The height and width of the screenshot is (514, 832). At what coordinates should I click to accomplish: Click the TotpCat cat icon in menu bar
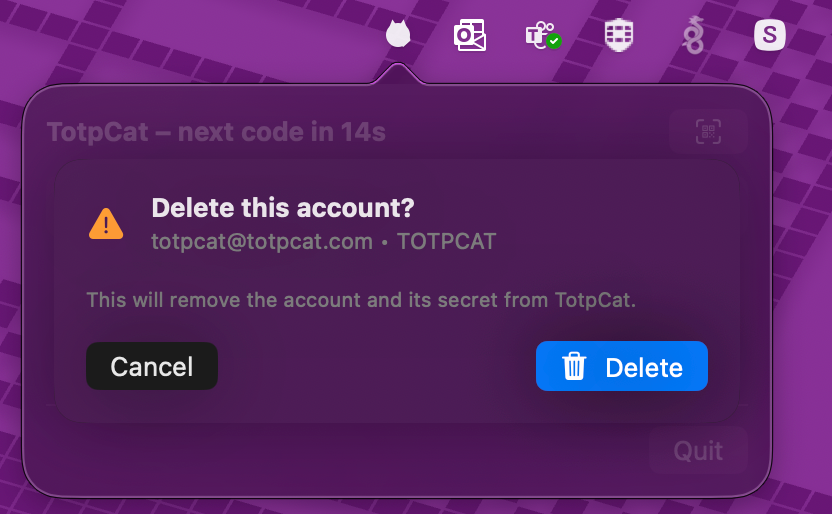(398, 35)
